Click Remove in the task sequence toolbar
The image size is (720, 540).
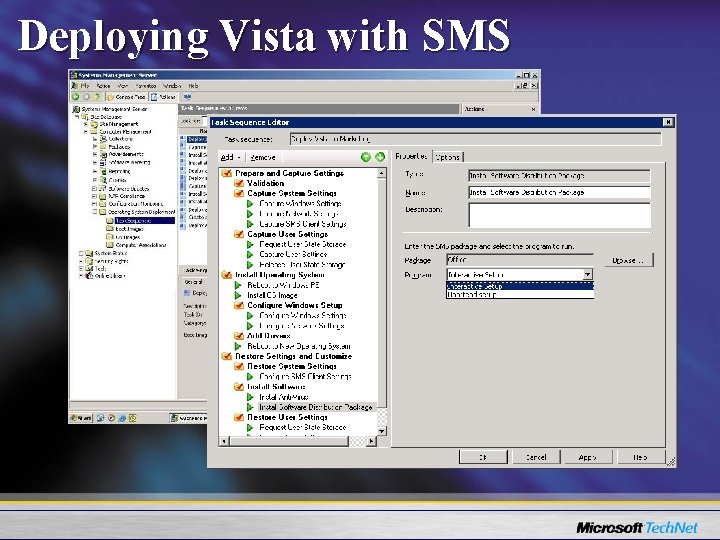click(x=263, y=157)
